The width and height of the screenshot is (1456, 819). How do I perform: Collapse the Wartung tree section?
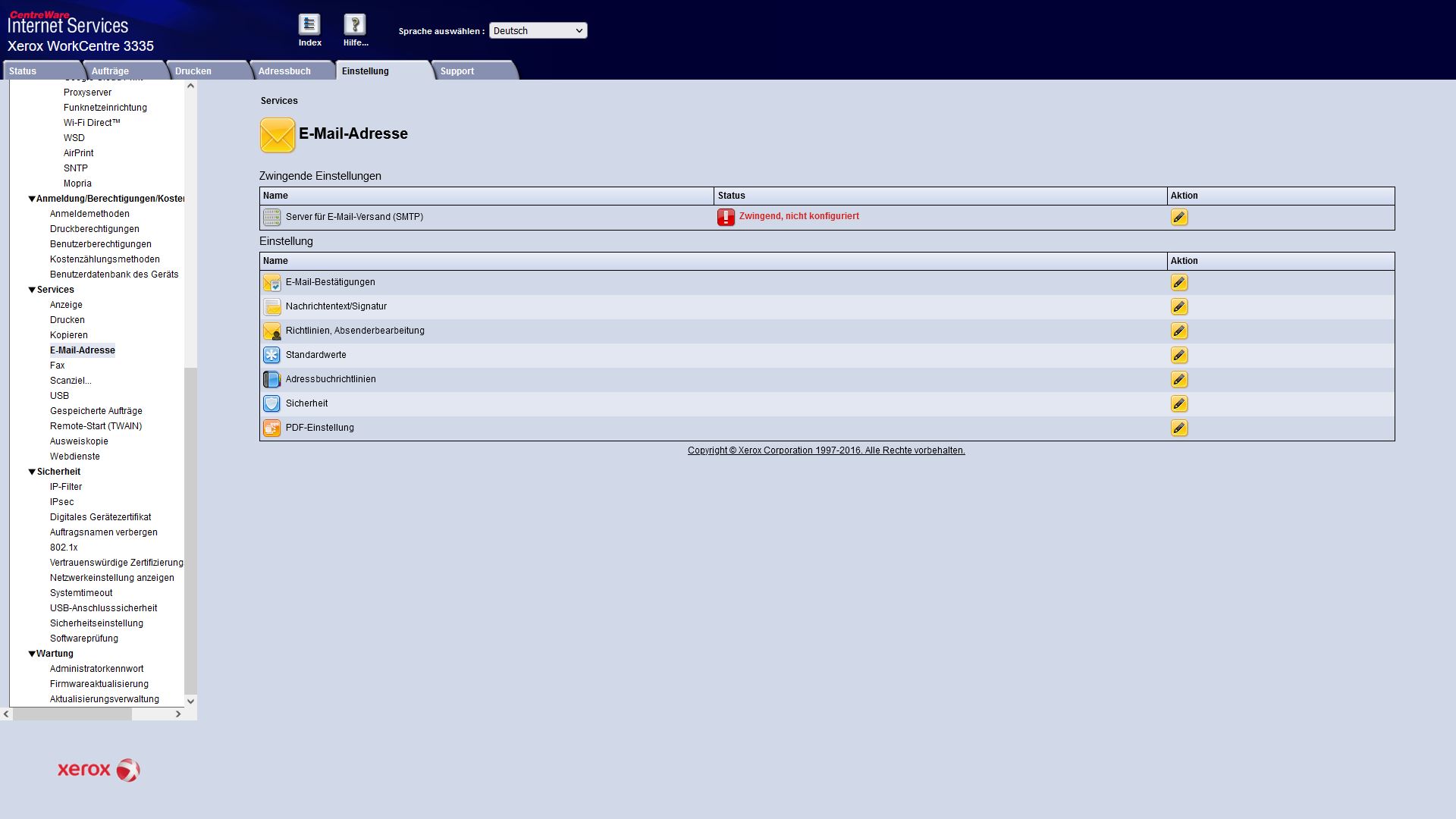[32, 654]
